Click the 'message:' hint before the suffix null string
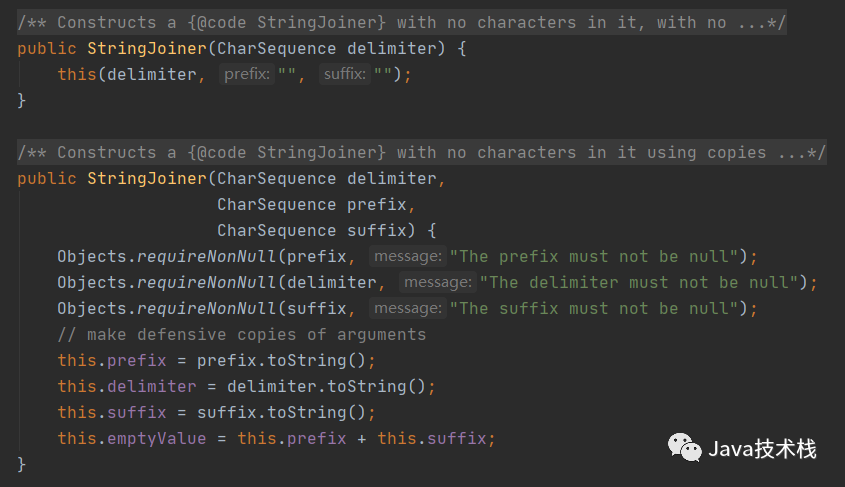 408,308
